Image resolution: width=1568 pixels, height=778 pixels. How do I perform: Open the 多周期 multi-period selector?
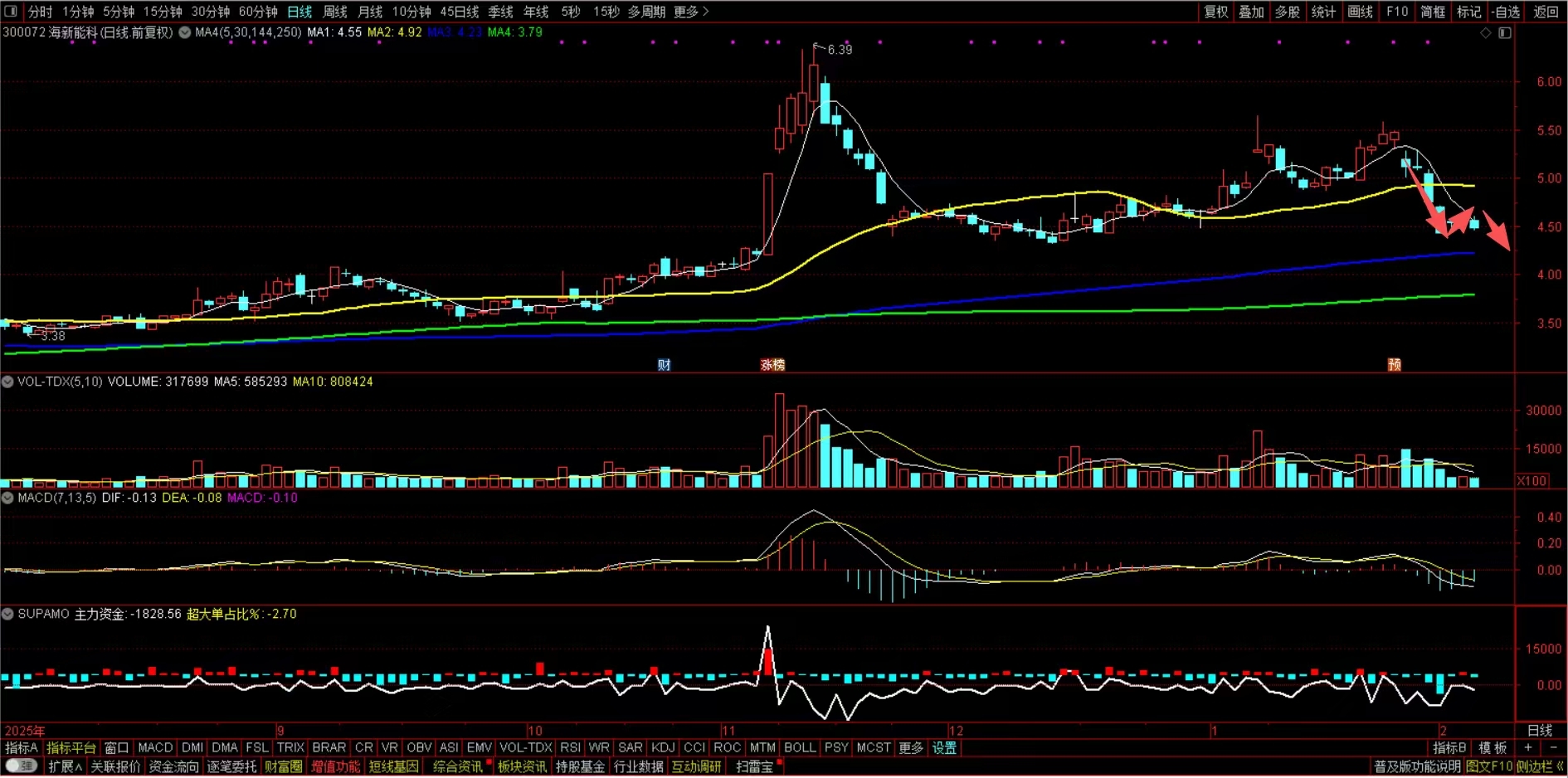coord(646,12)
